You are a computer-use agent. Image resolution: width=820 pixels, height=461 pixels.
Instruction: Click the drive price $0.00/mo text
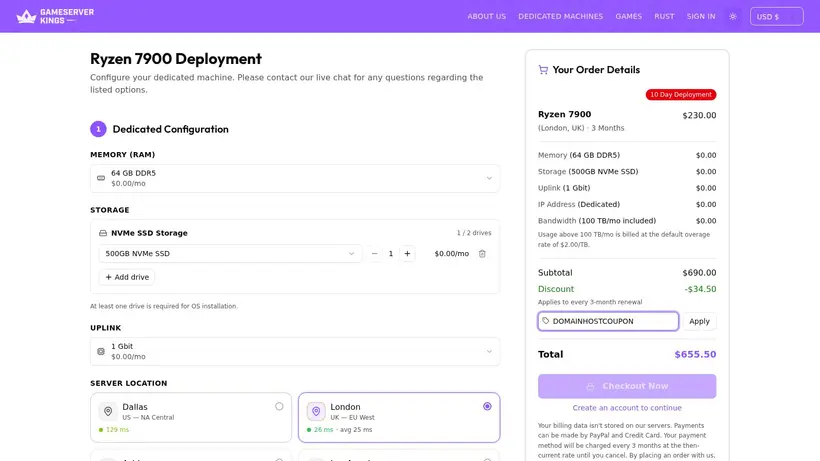click(452, 253)
